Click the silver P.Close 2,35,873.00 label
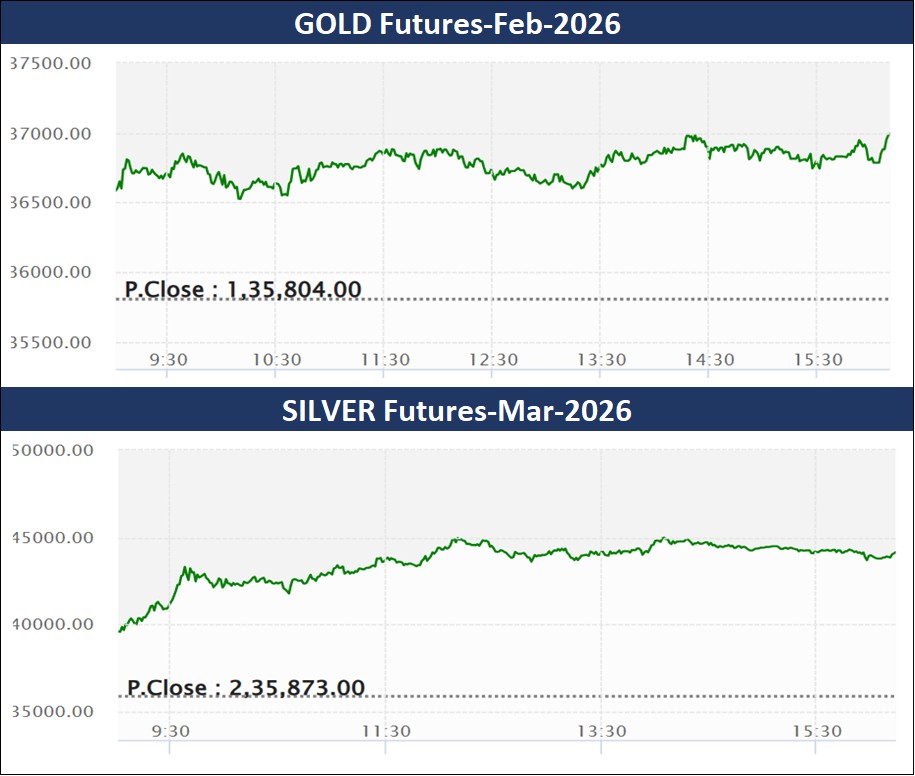The image size is (915, 776). coord(246,687)
